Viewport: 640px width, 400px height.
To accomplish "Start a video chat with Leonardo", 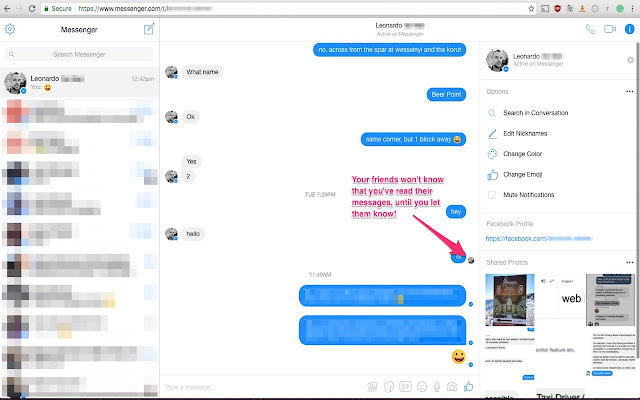I will [x=610, y=29].
